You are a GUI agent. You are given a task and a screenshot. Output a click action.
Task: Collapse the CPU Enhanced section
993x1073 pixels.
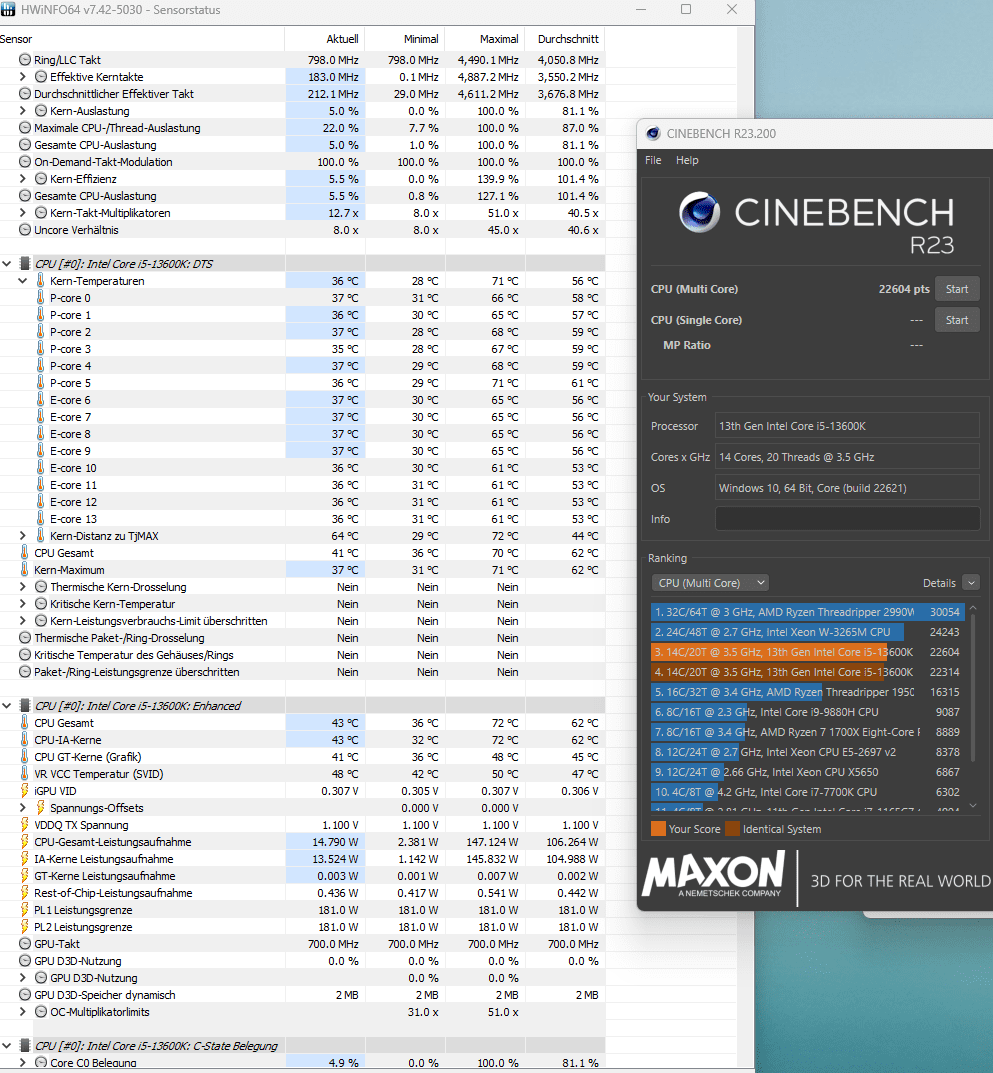point(7,706)
